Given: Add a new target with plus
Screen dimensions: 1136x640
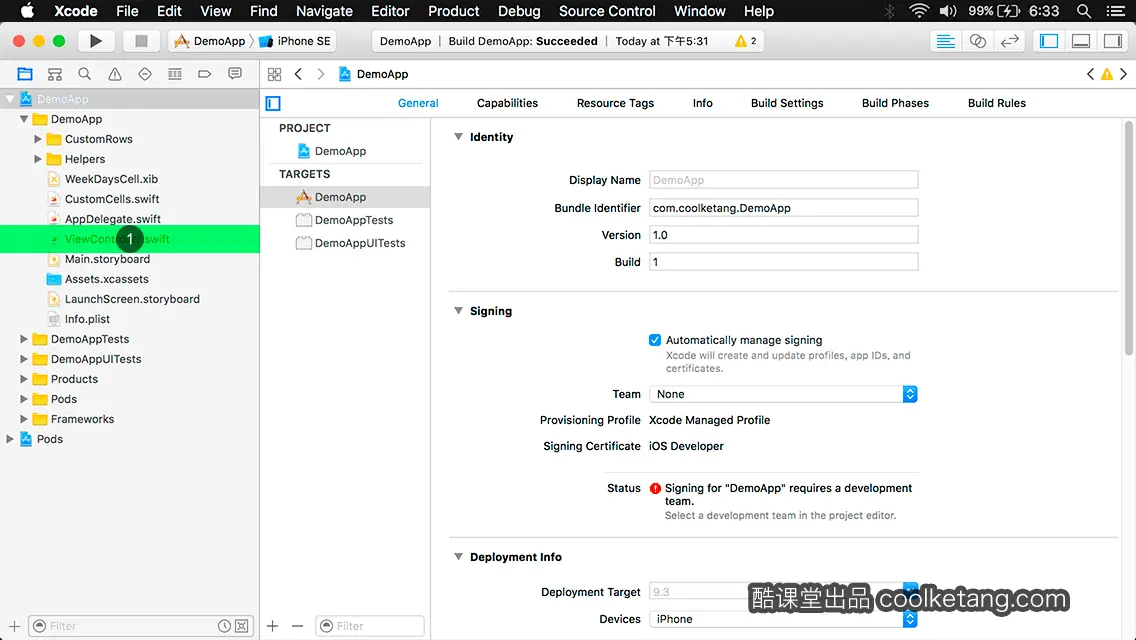Looking at the screenshot, I should pos(272,626).
